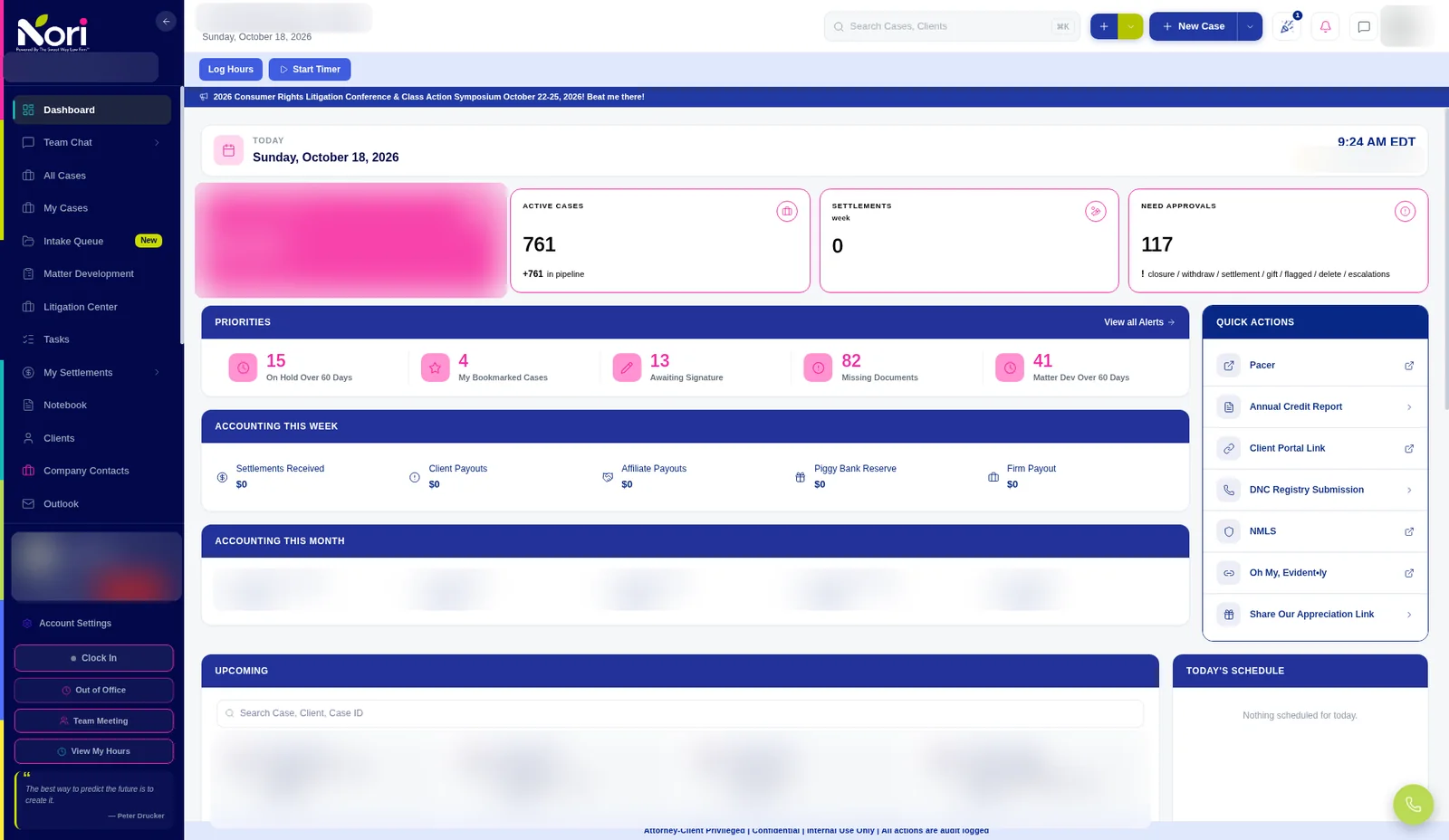Click the green phone call button

coord(1413,804)
